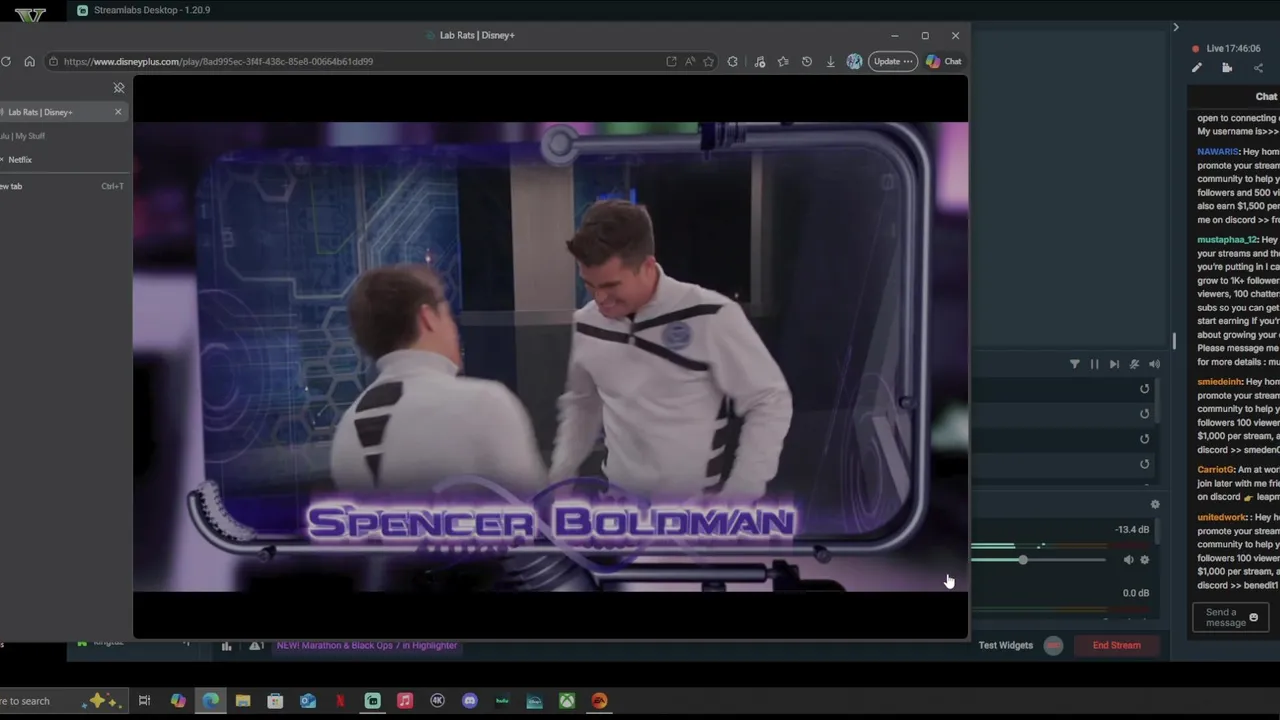Select the Chat tab heading

pyautogui.click(x=1266, y=97)
